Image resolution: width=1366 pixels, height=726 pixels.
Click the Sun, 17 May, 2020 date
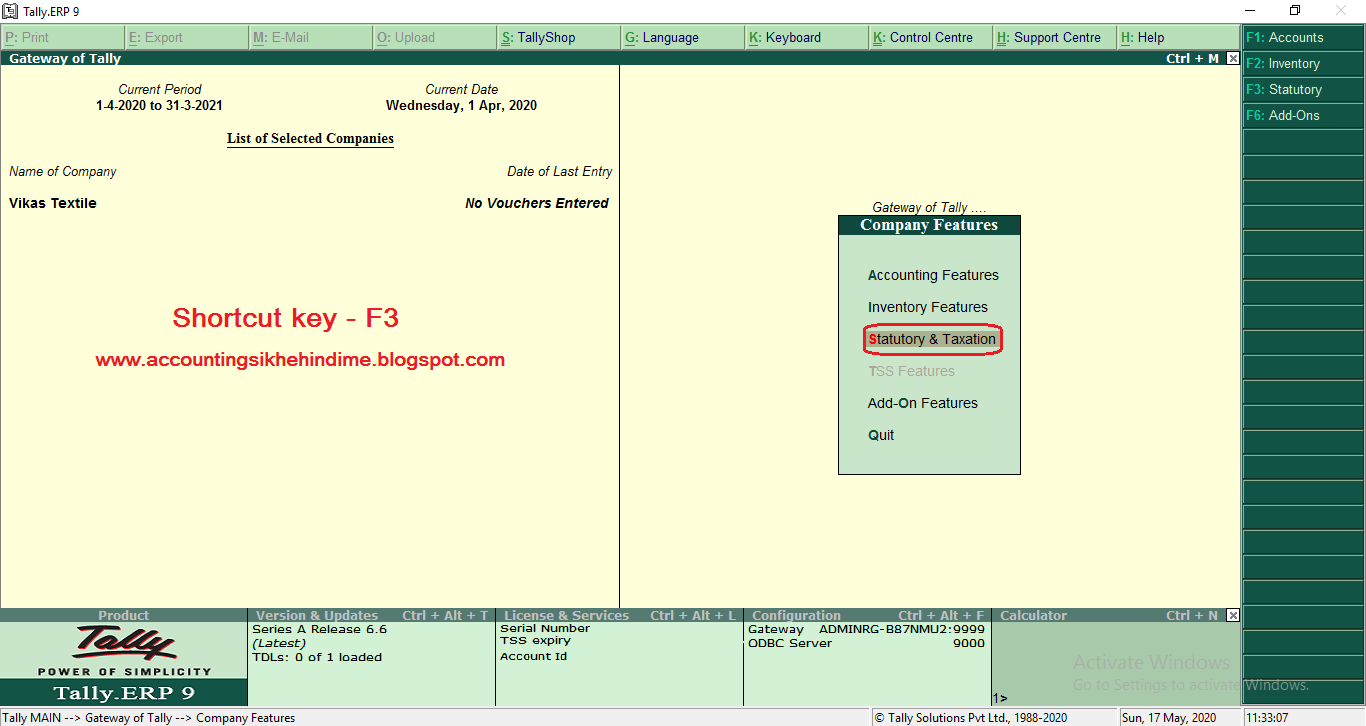tap(1169, 718)
